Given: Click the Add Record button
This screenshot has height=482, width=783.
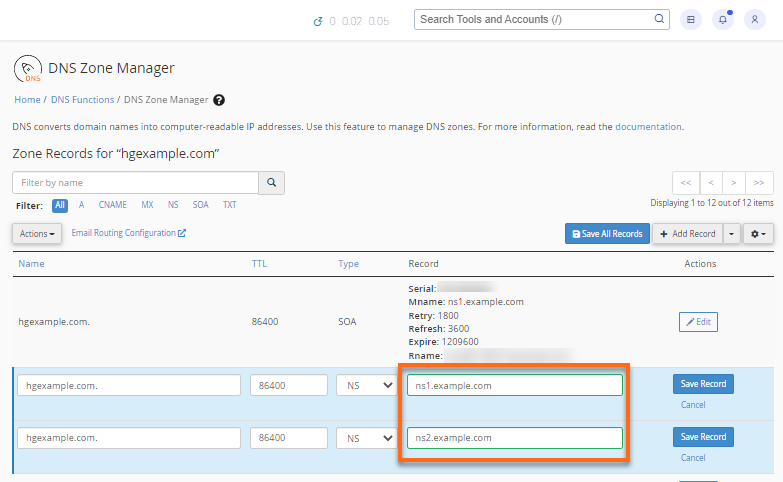Looking at the screenshot, I should click(688, 234).
